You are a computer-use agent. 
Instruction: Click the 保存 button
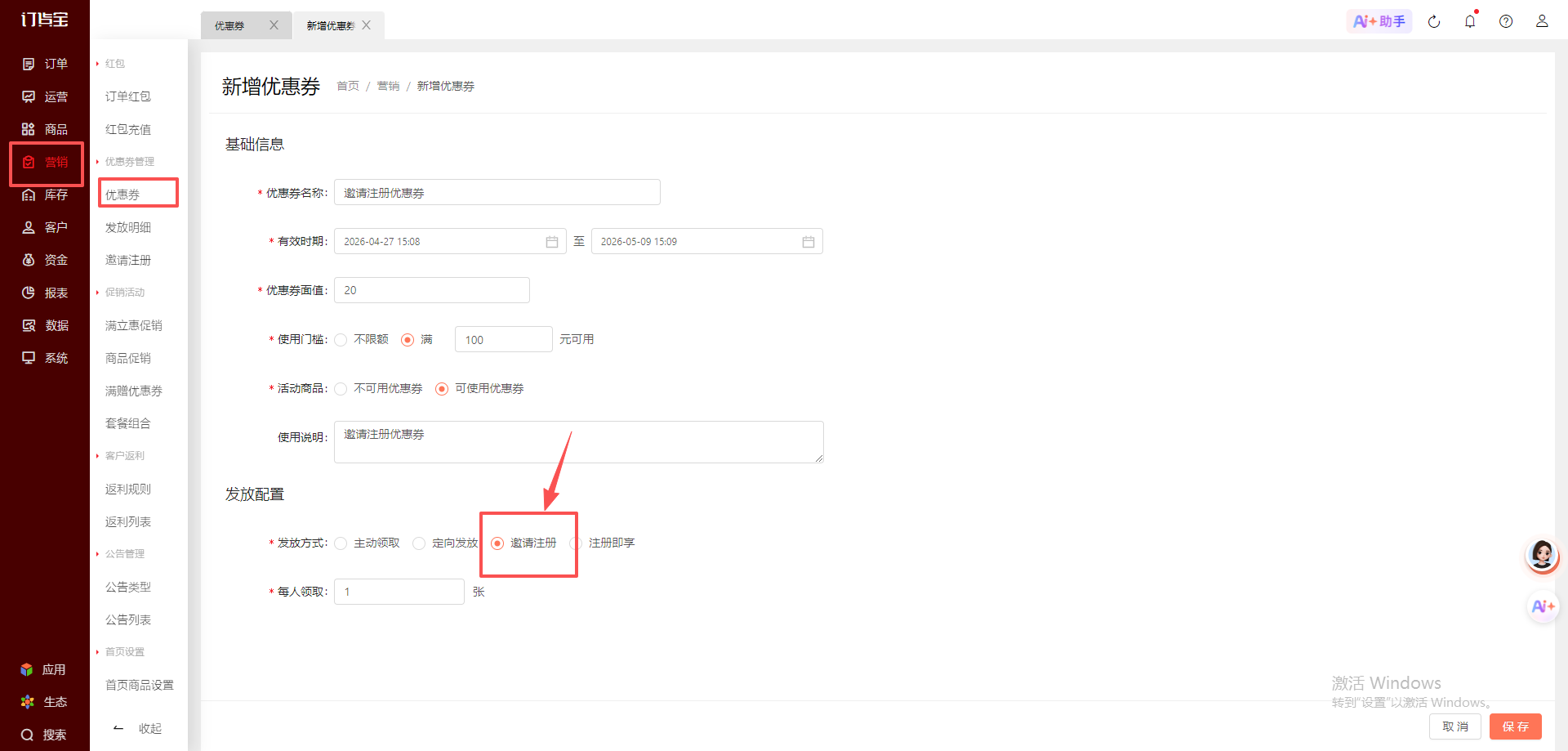point(1516,726)
